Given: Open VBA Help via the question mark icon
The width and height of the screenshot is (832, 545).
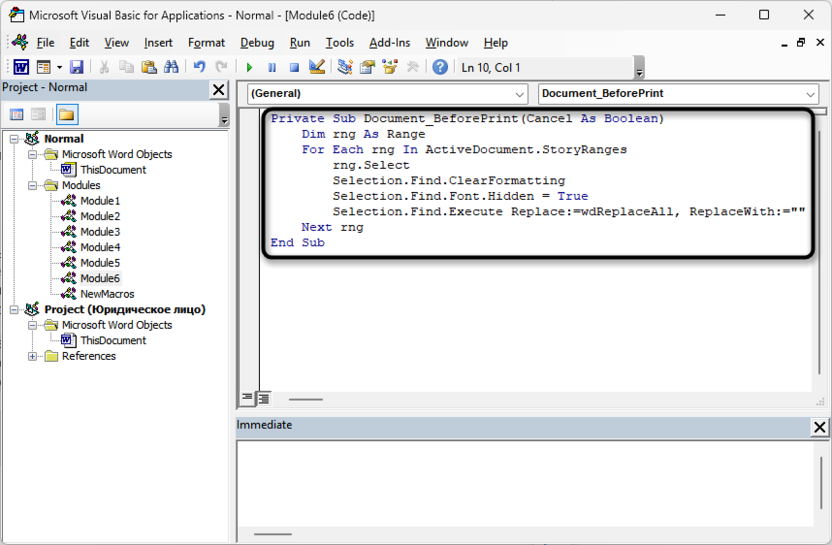Looking at the screenshot, I should point(439,67).
